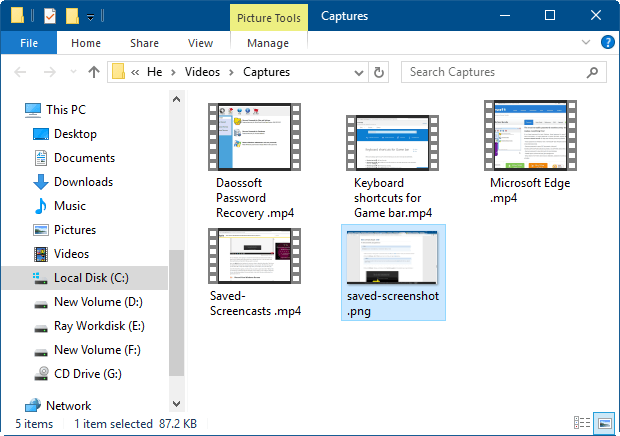Click the New Folder quick access icon

(x=72, y=16)
